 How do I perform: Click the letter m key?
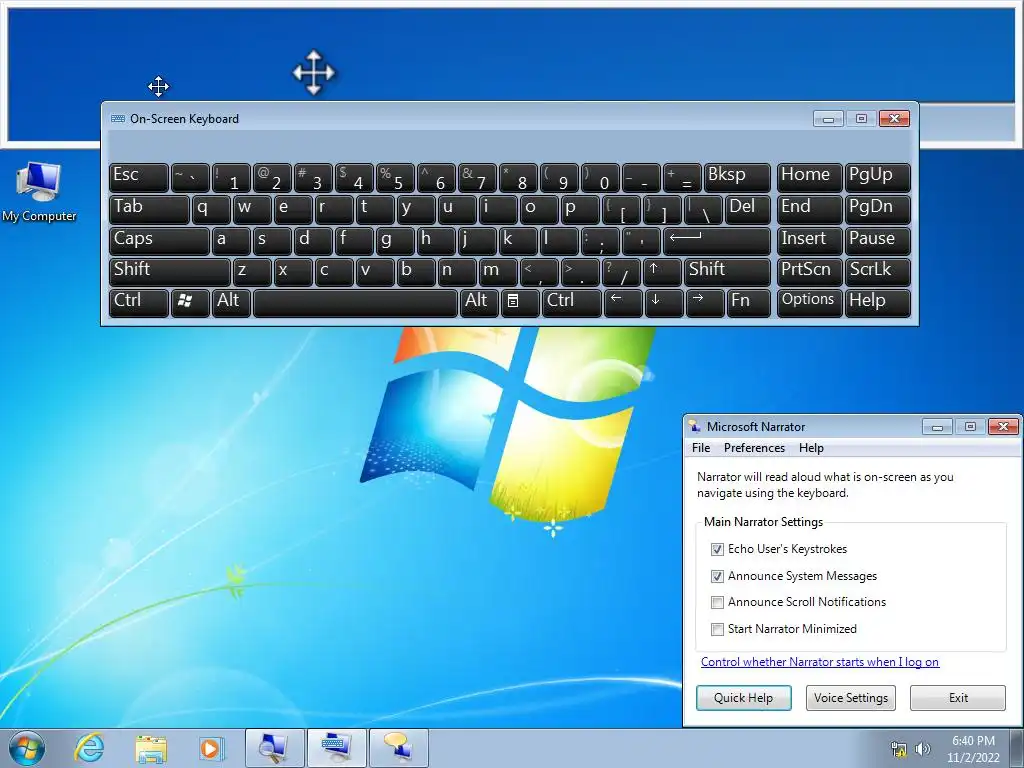click(498, 272)
